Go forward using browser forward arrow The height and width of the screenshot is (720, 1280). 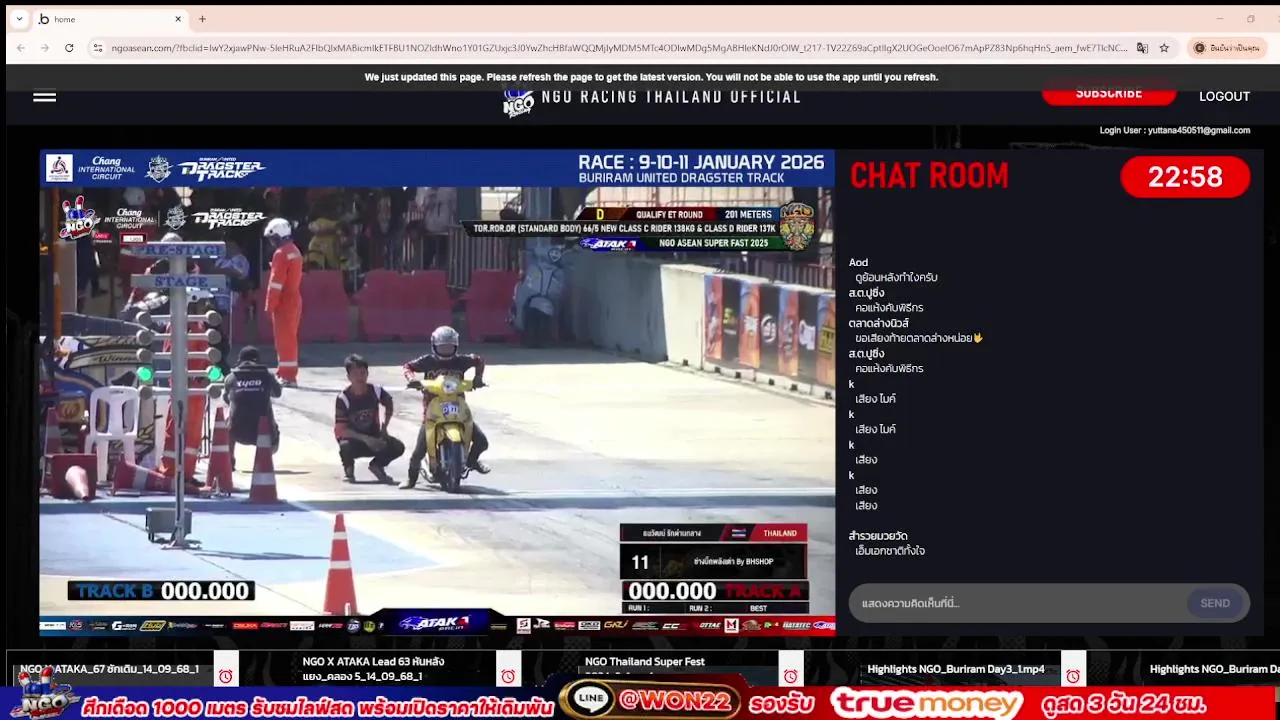coord(45,48)
